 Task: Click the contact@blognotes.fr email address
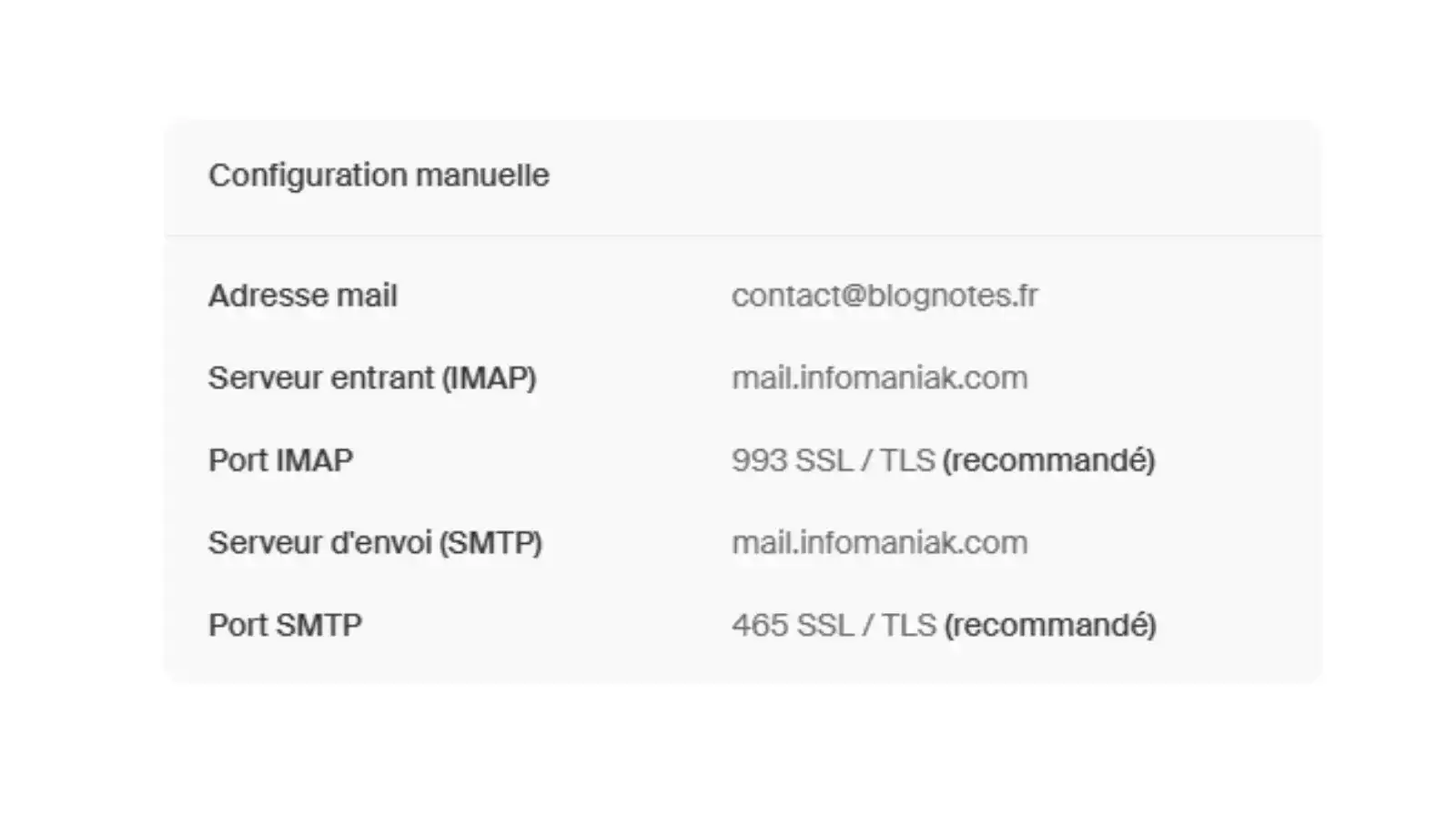(884, 296)
